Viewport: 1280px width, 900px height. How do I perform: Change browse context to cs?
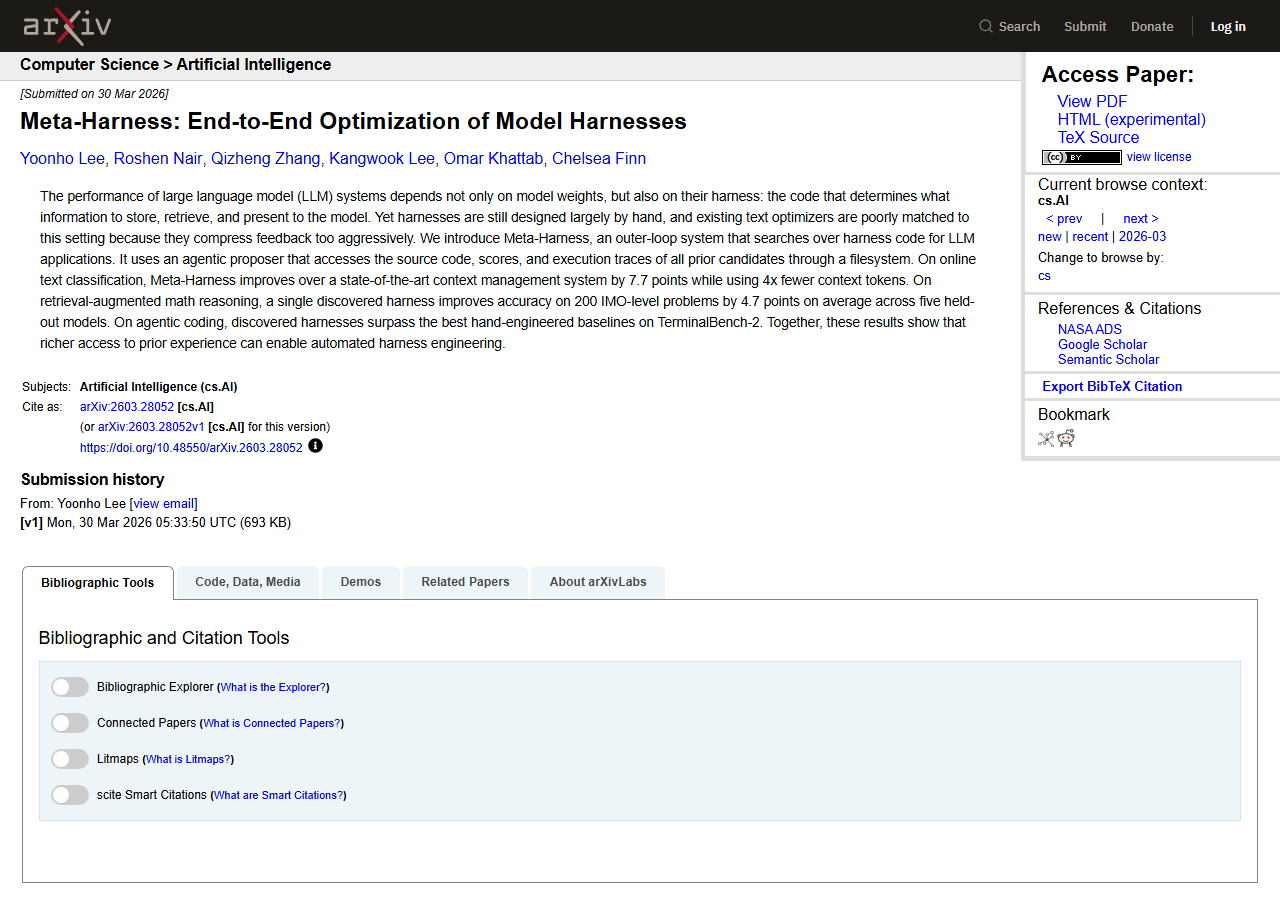tap(1044, 276)
